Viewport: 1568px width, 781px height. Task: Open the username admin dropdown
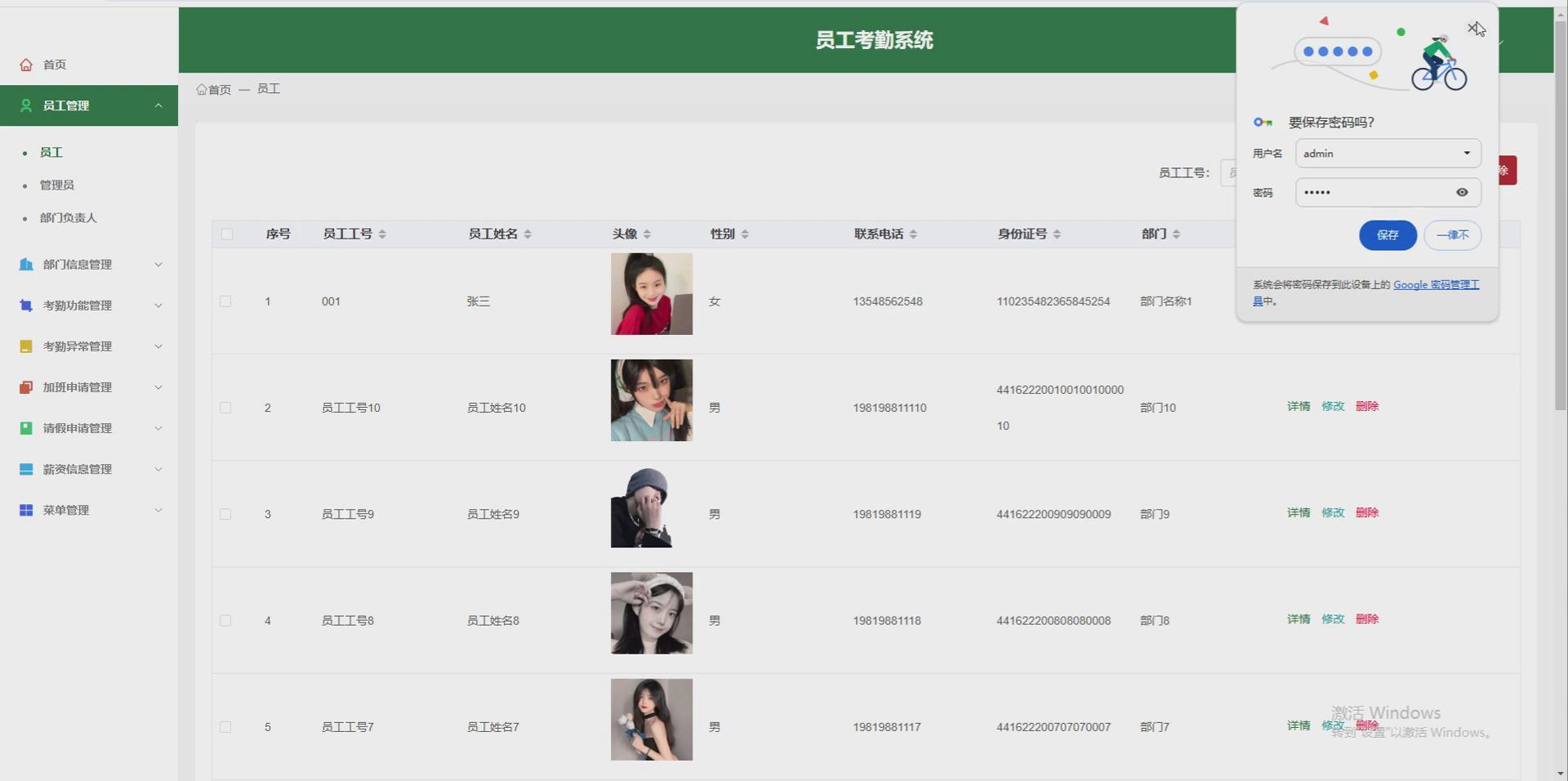pos(1388,154)
